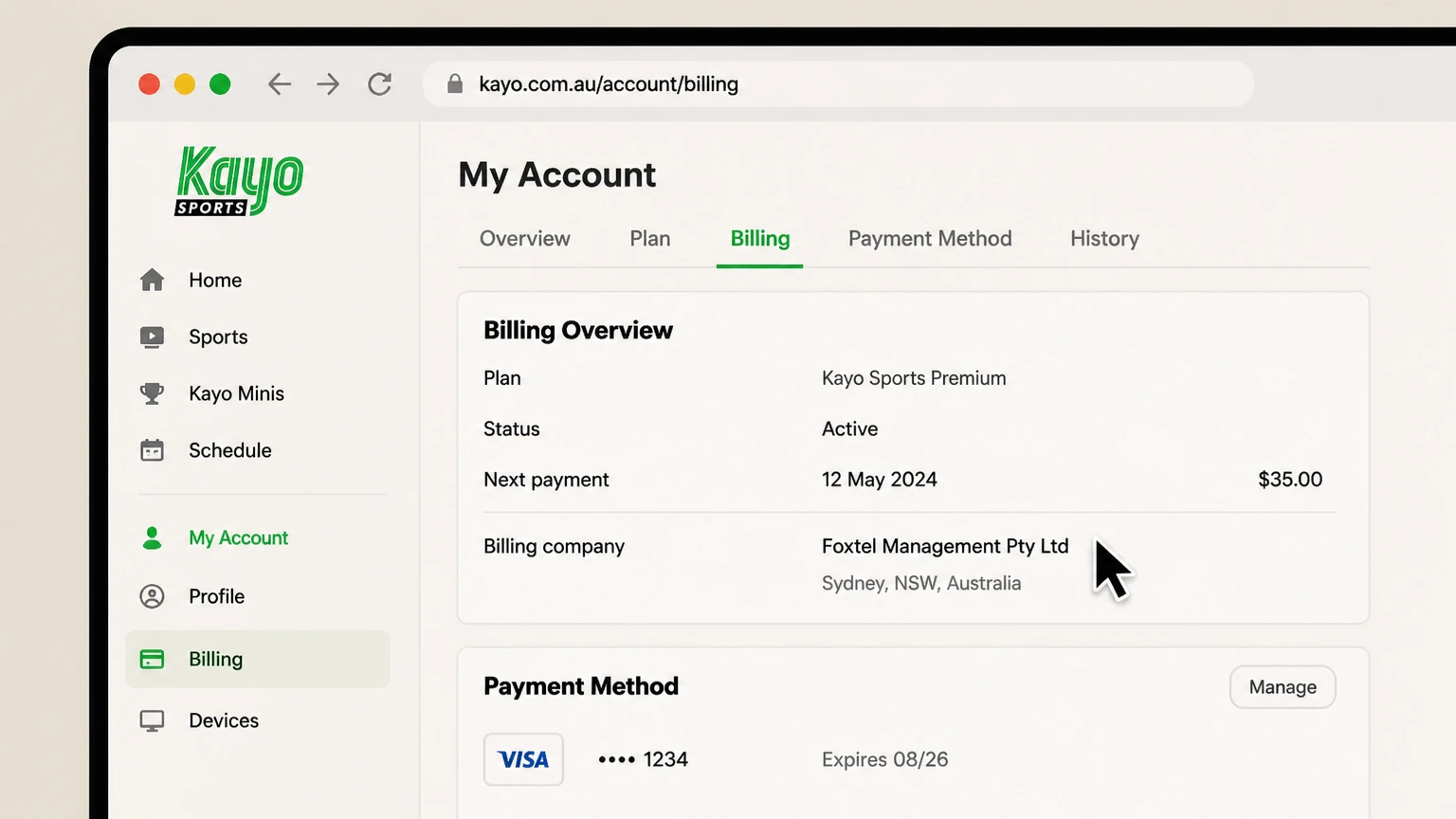This screenshot has height=819, width=1456.
Task: Select the Billing tab
Action: coord(760,239)
